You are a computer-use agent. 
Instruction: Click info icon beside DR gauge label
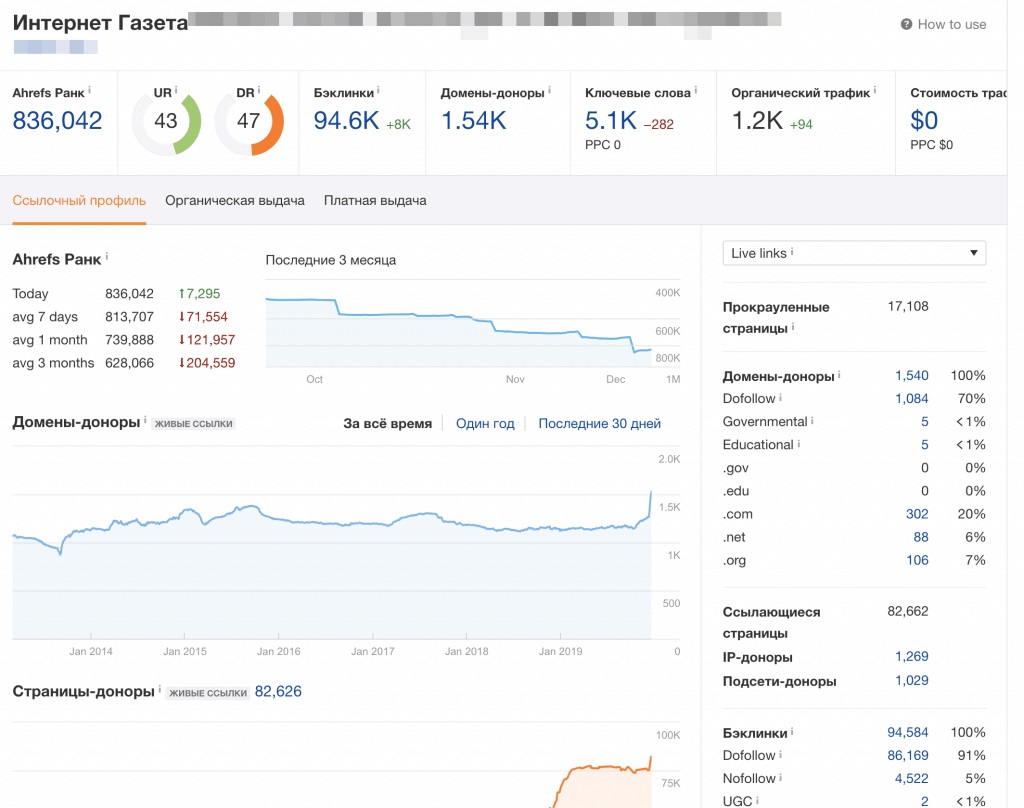pos(259,90)
